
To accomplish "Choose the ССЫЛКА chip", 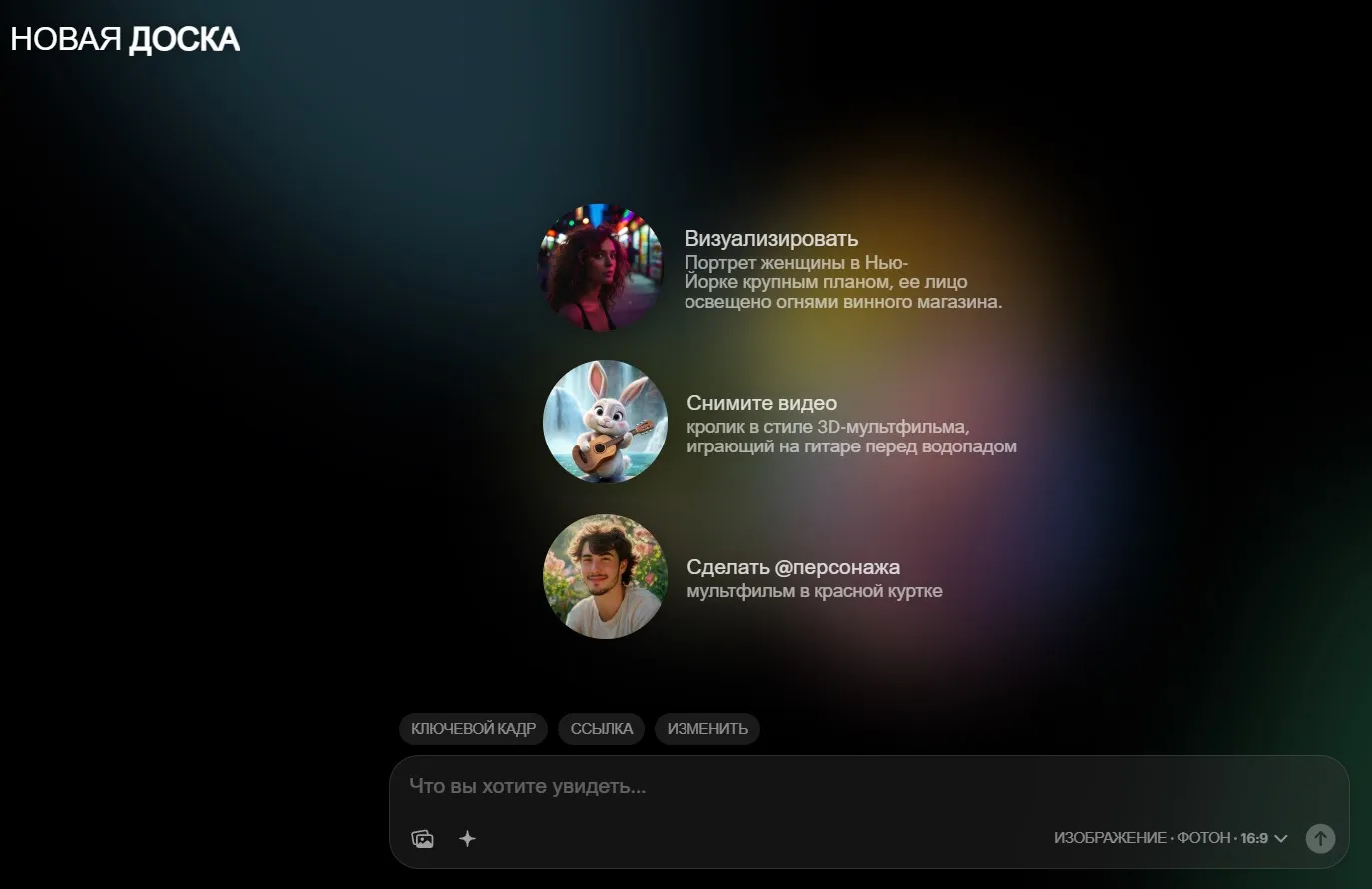I will tap(602, 729).
